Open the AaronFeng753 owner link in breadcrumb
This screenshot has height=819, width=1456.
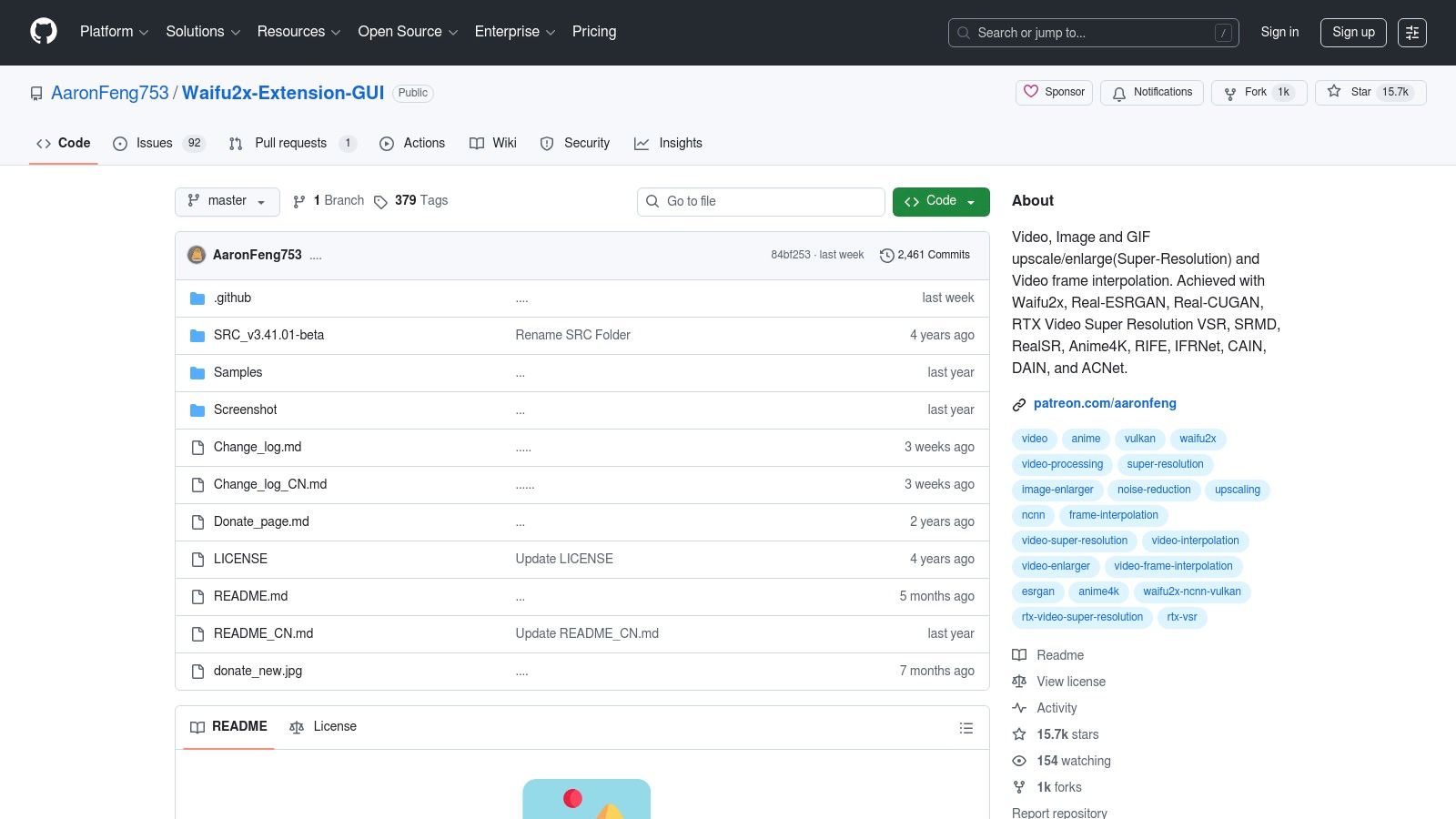point(110,93)
